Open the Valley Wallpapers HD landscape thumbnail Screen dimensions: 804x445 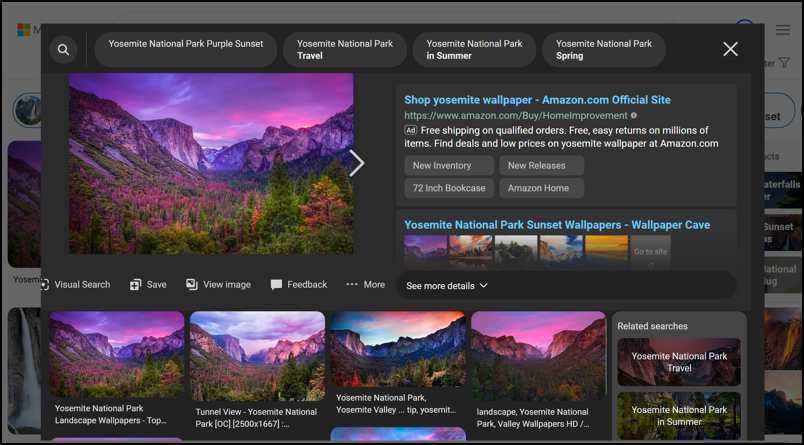tap(538, 356)
